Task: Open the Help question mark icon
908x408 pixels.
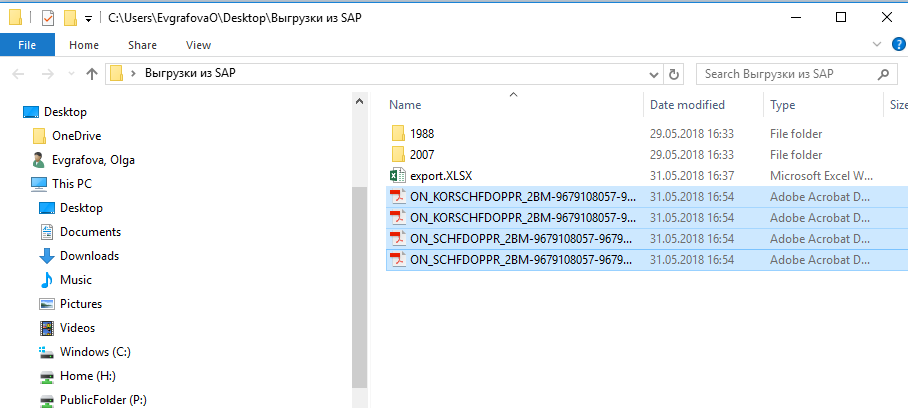Action: (897, 45)
